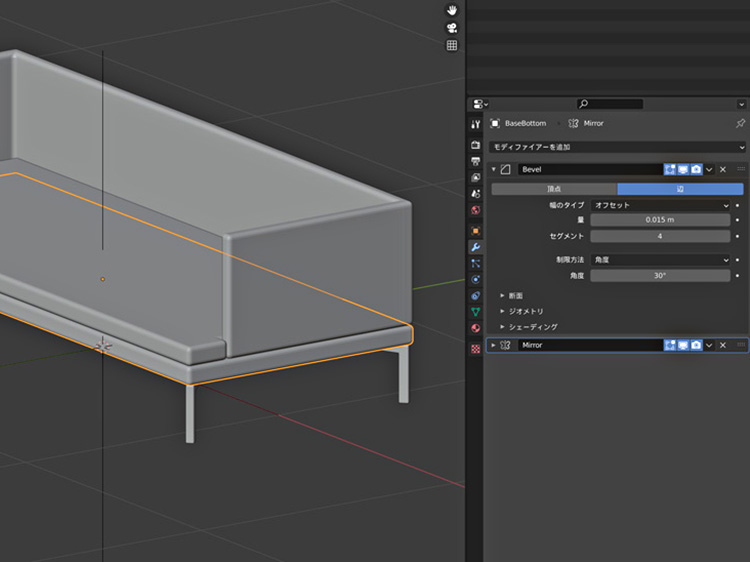Open the Add Modifier dropdown
This screenshot has width=750, height=562.
(616, 147)
